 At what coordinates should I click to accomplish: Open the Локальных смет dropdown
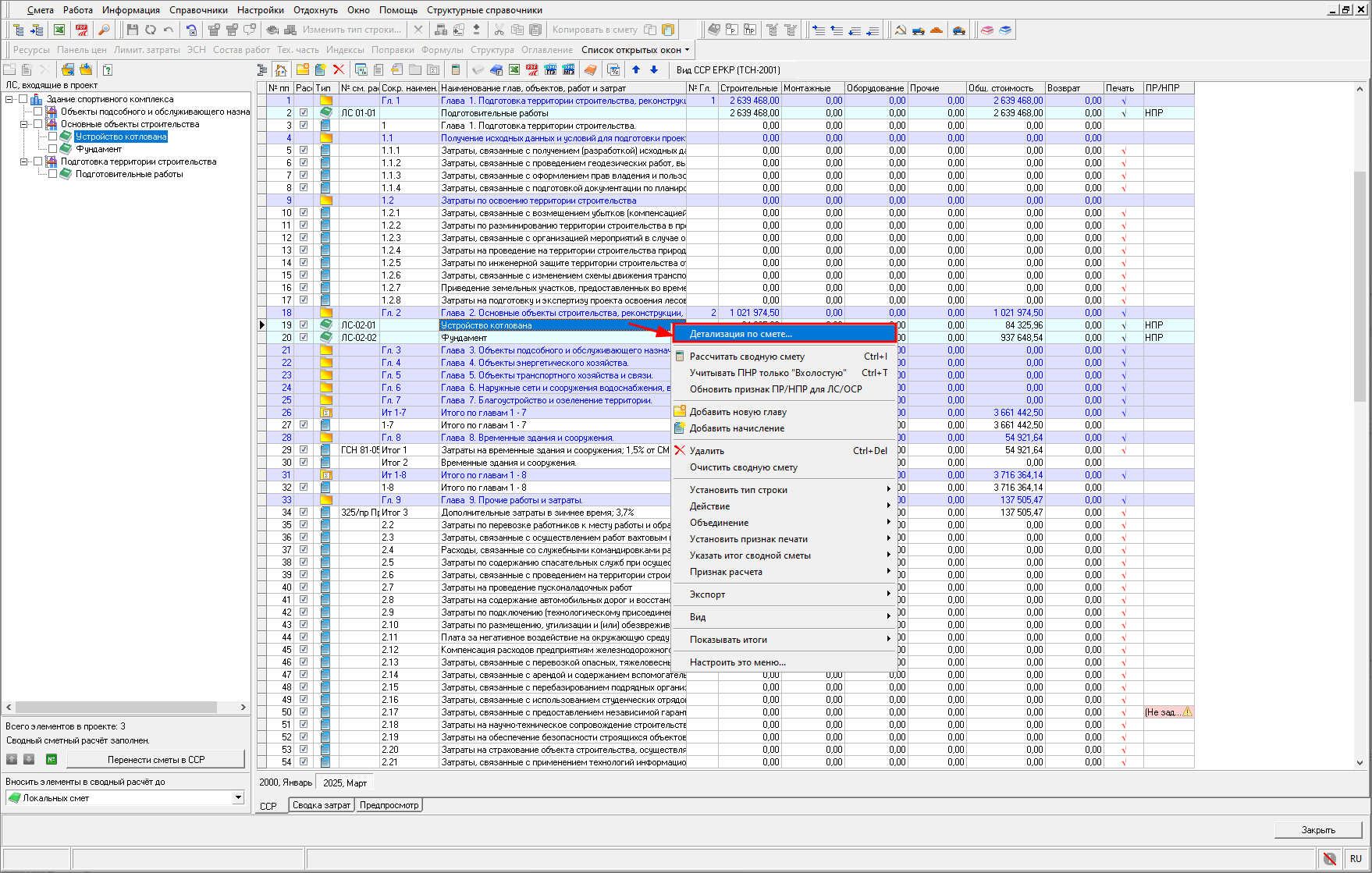pyautogui.click(x=238, y=798)
